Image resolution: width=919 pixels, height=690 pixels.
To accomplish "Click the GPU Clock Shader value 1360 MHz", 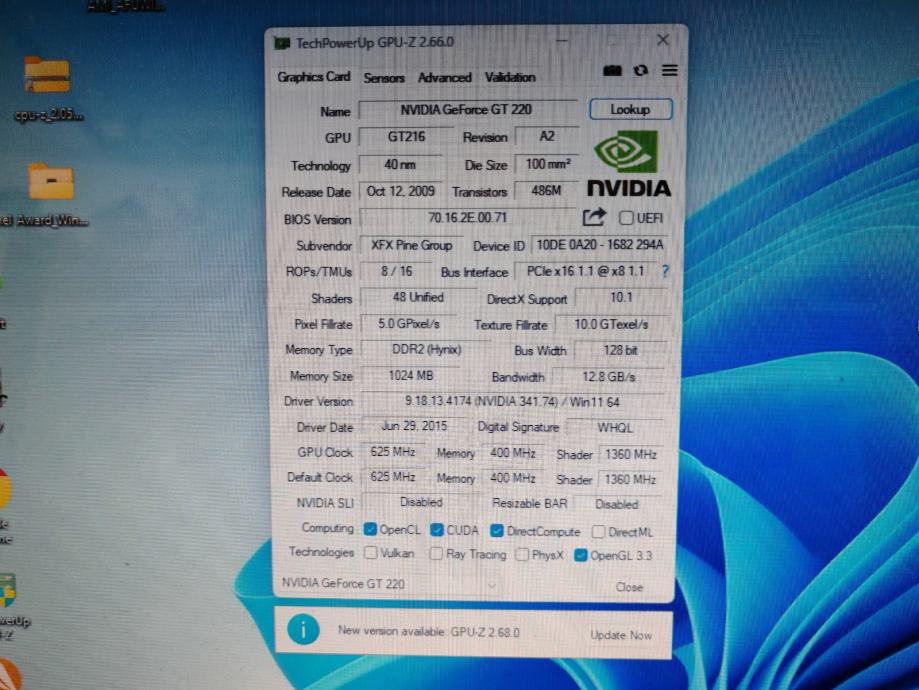I will click(630, 454).
